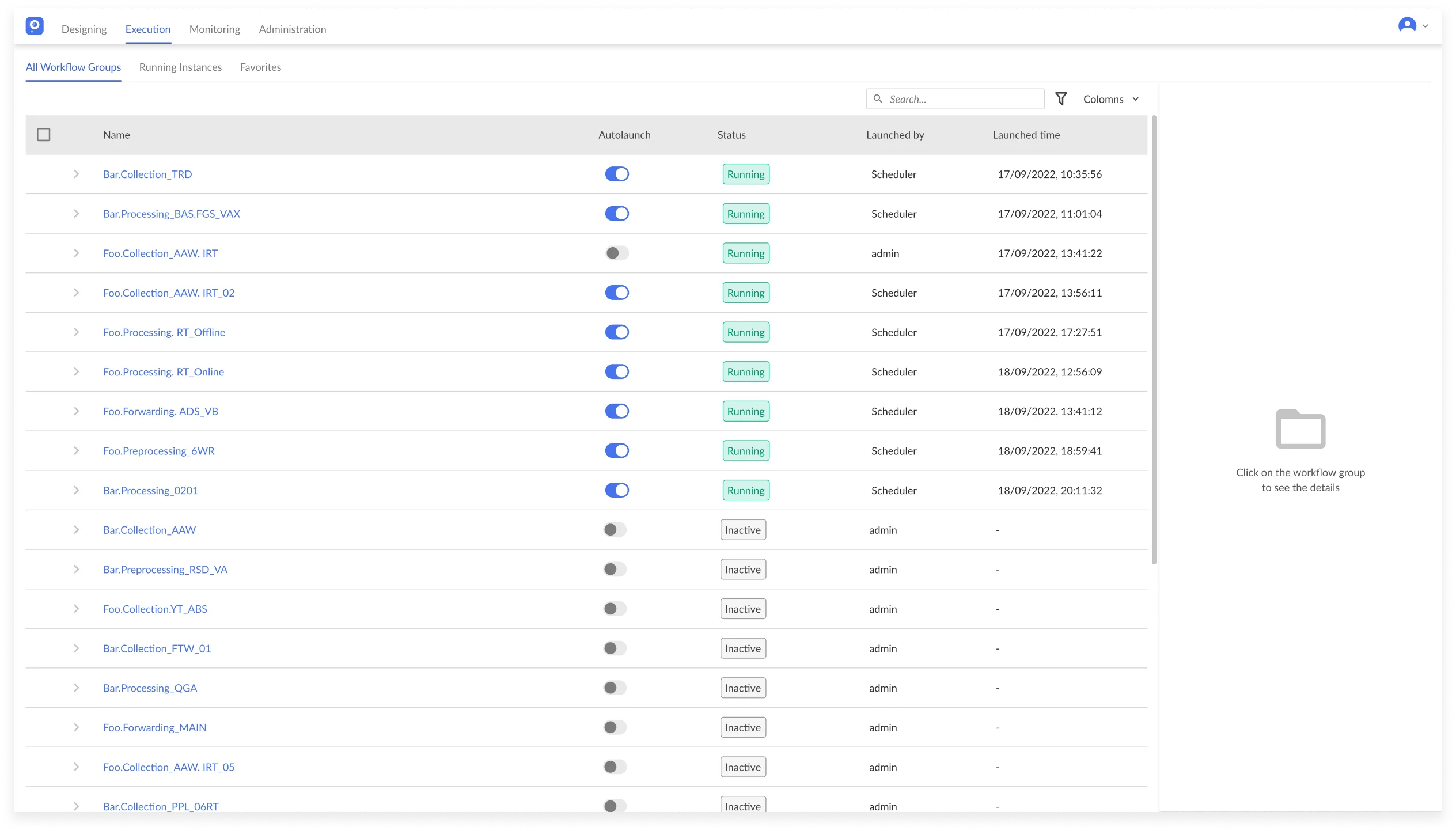Open the Bar.Collection_FTW_01 workflow link
This screenshot has height=831, width=1456.
pyautogui.click(x=157, y=649)
